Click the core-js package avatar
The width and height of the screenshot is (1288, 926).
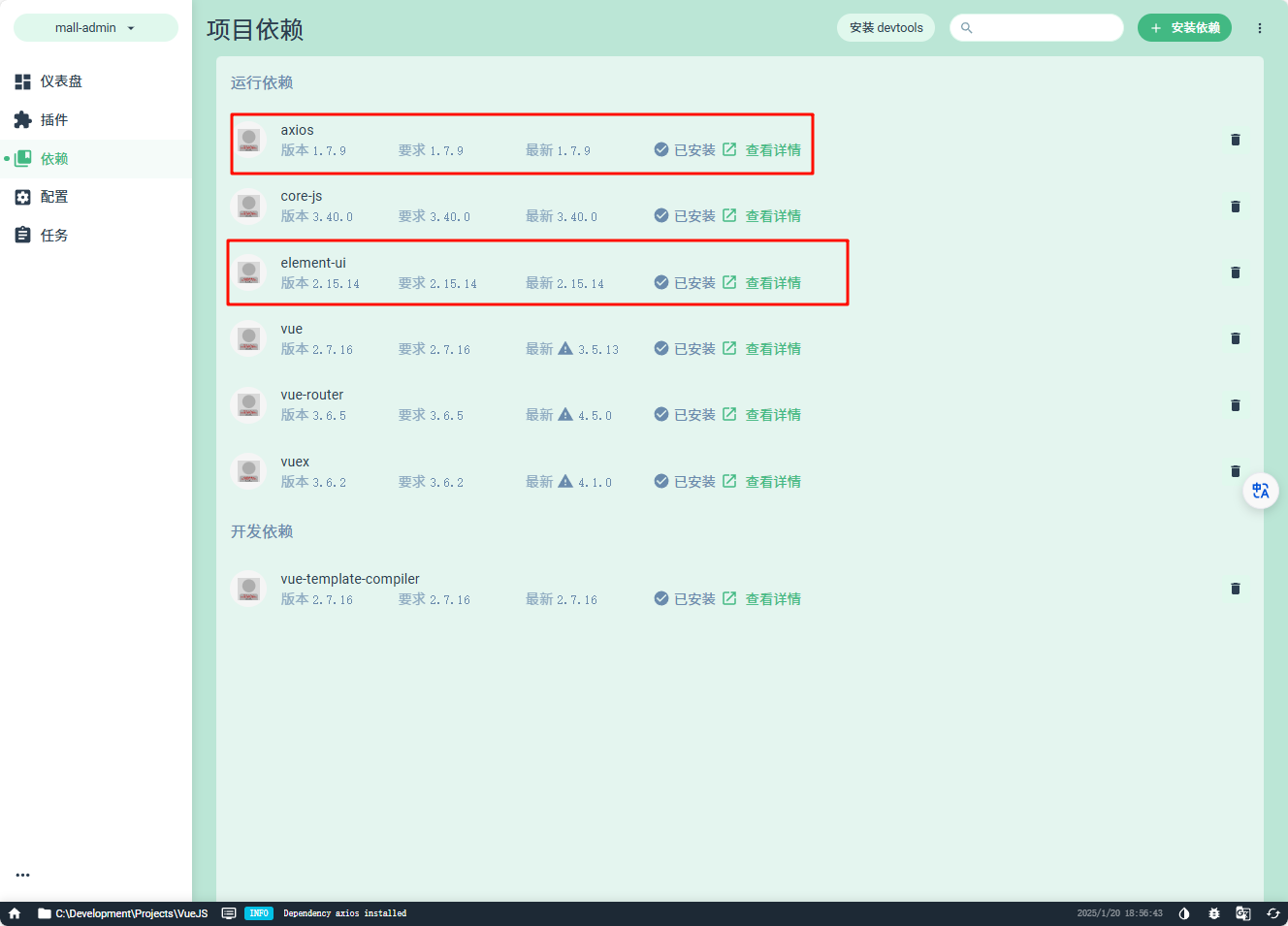249,207
